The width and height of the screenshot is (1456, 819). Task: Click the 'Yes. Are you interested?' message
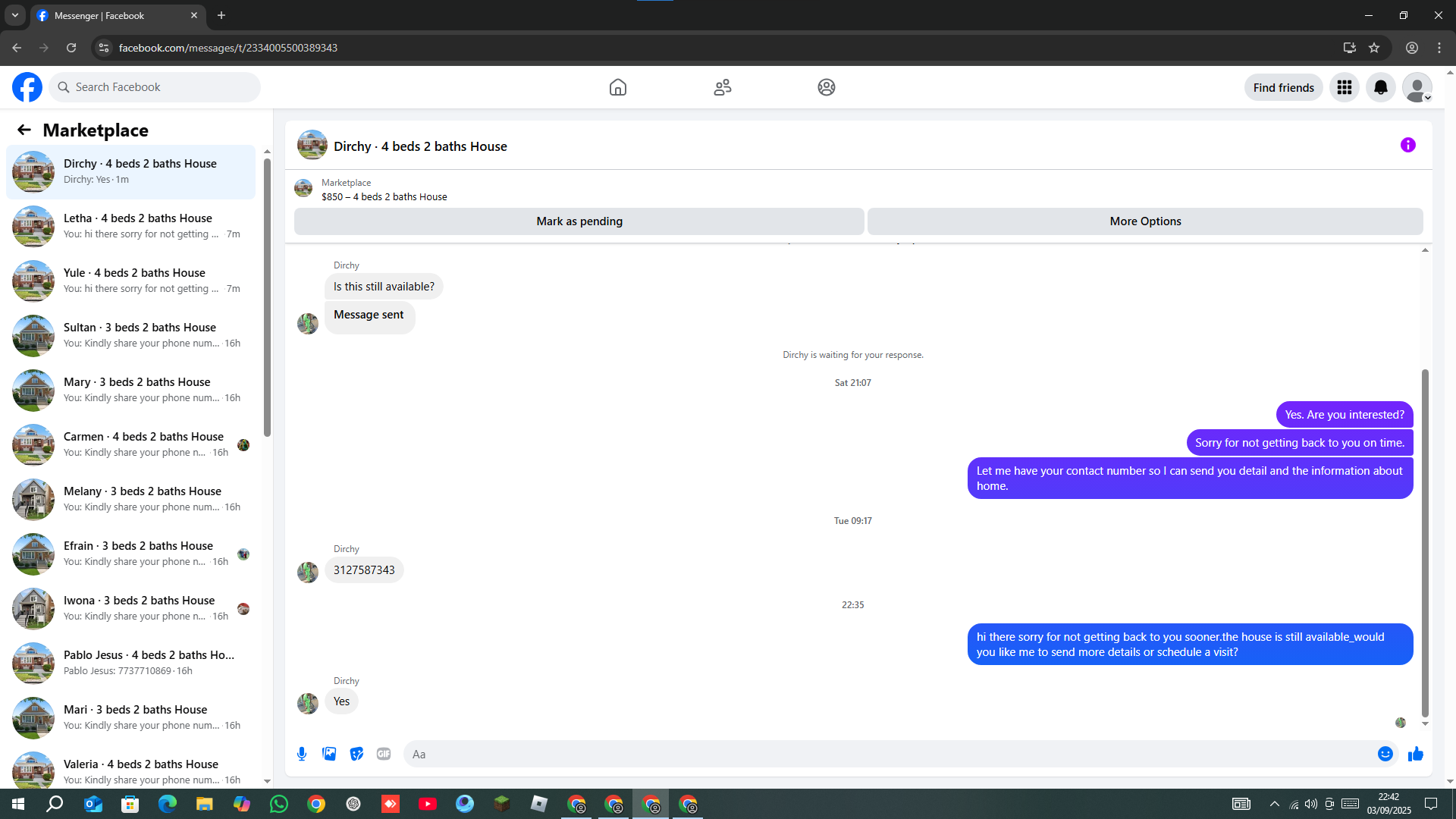[1345, 415]
